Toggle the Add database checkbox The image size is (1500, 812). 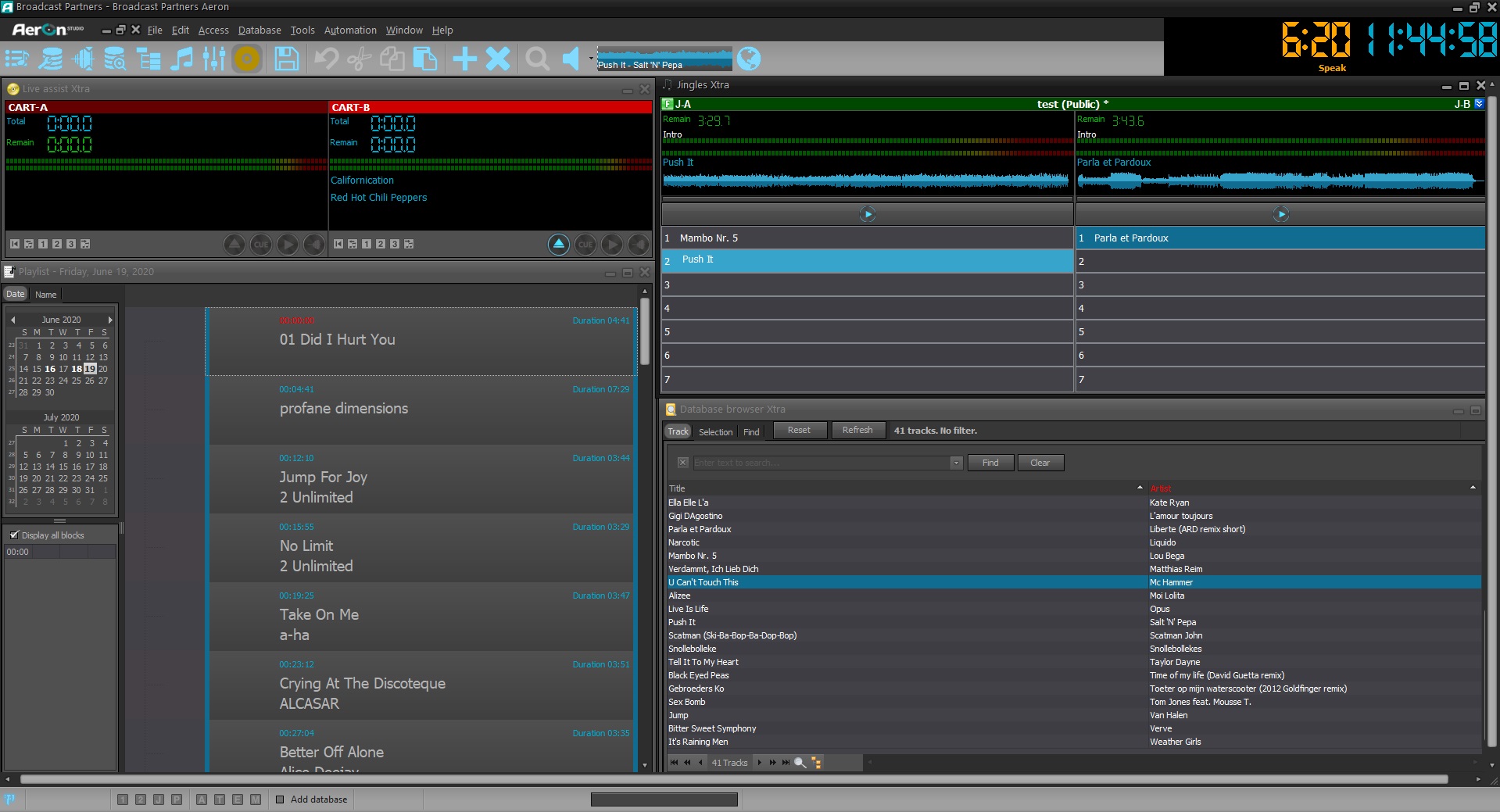280,799
